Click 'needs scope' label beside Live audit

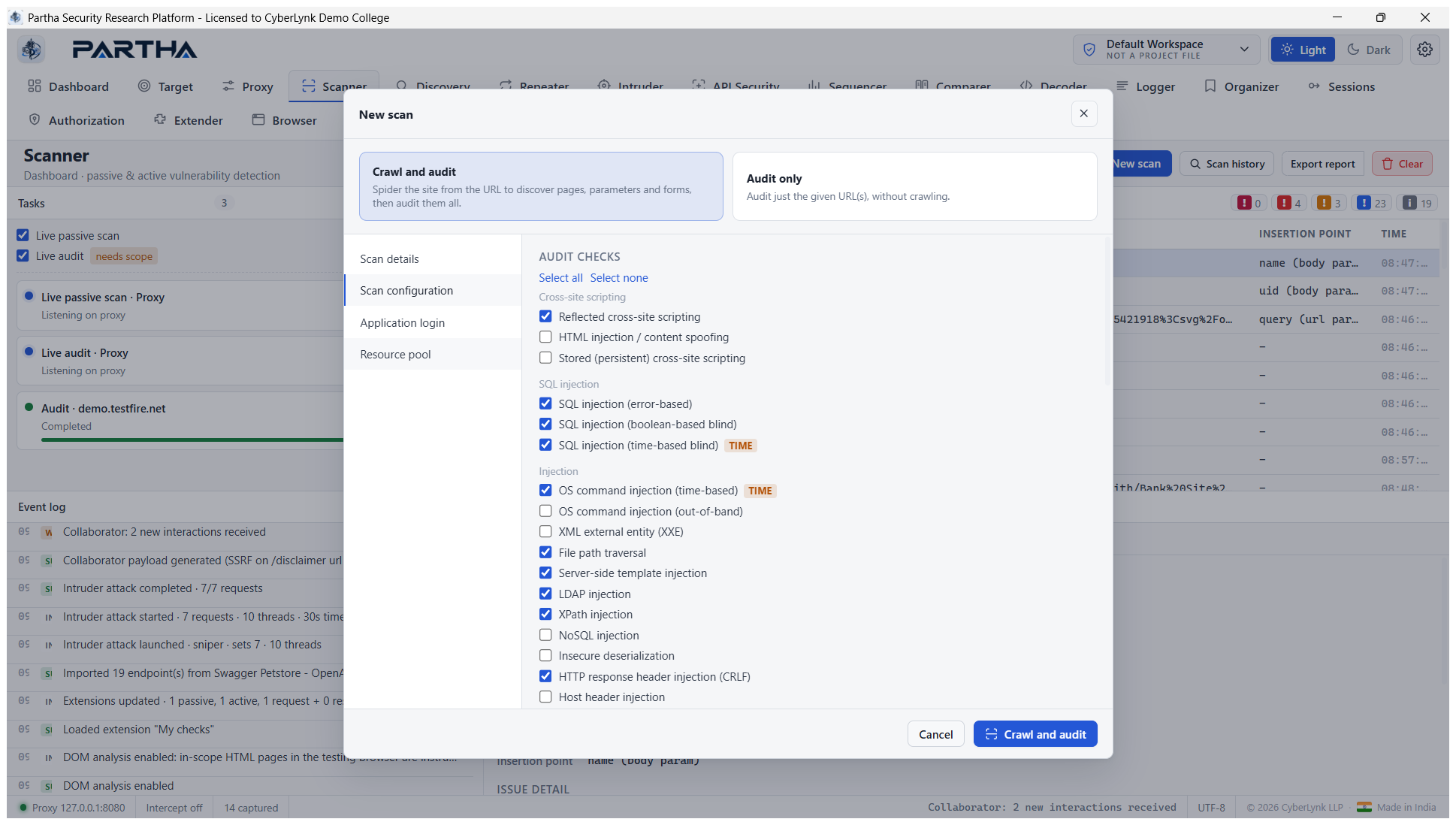pos(124,256)
